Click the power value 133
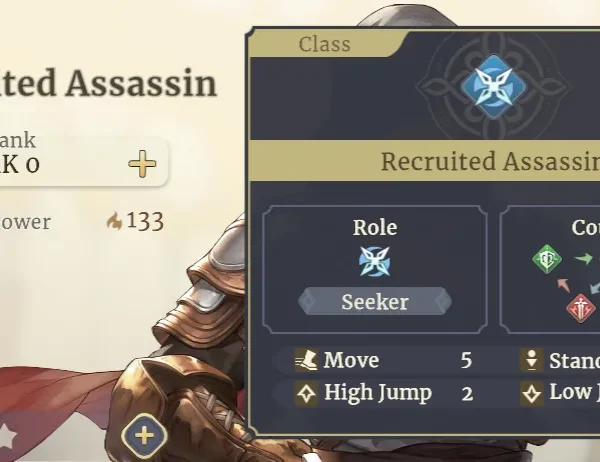Viewport: 600px width, 462px height. [145, 221]
